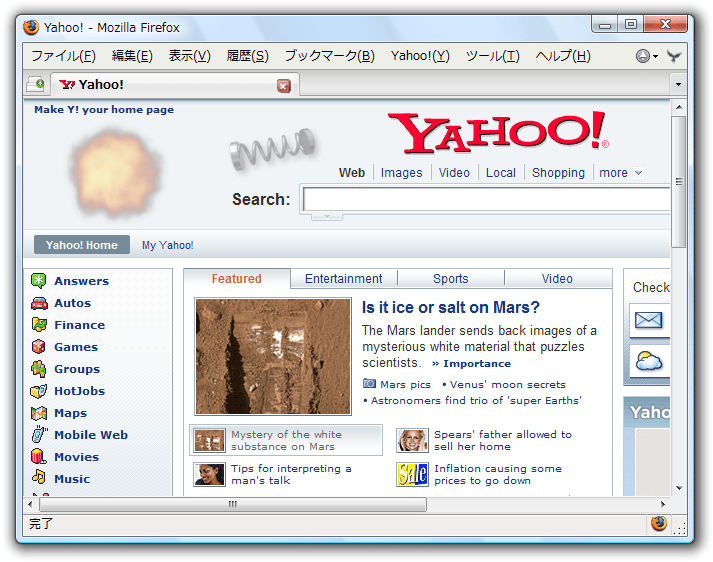Image resolution: width=713 pixels, height=562 pixels.
Task: Close the Yahoo! tab
Action: point(284,85)
